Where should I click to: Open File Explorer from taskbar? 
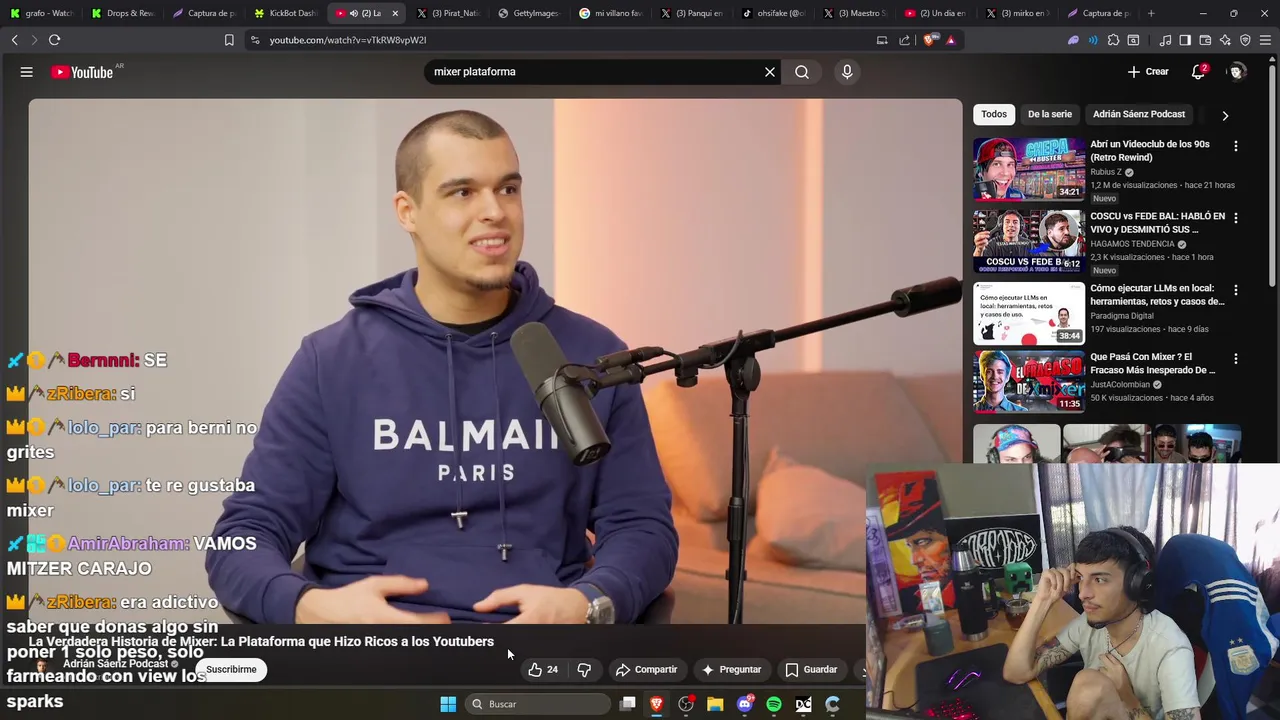(715, 704)
